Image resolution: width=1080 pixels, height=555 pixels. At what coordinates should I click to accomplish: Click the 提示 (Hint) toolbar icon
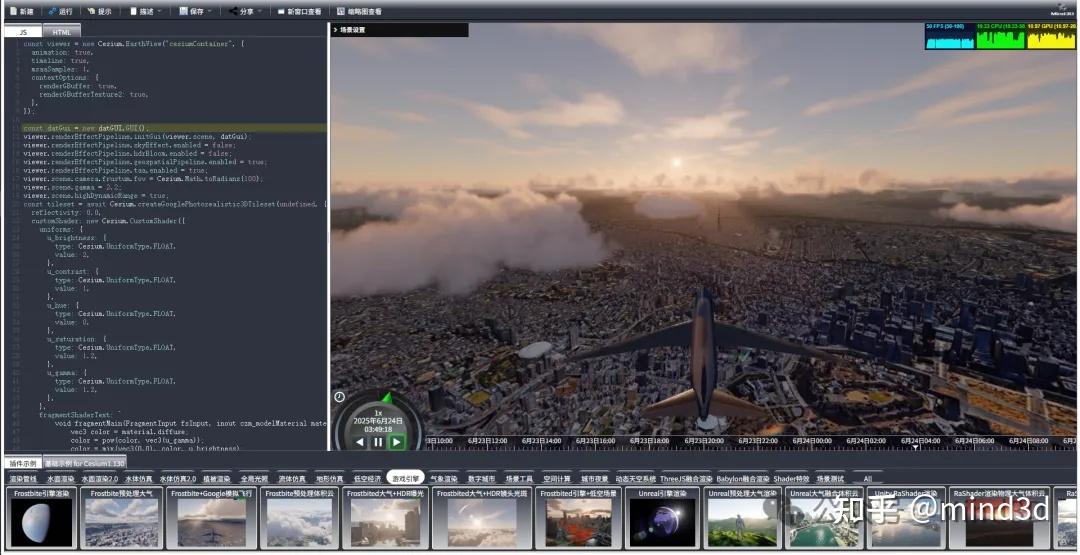pyautogui.click(x=98, y=11)
